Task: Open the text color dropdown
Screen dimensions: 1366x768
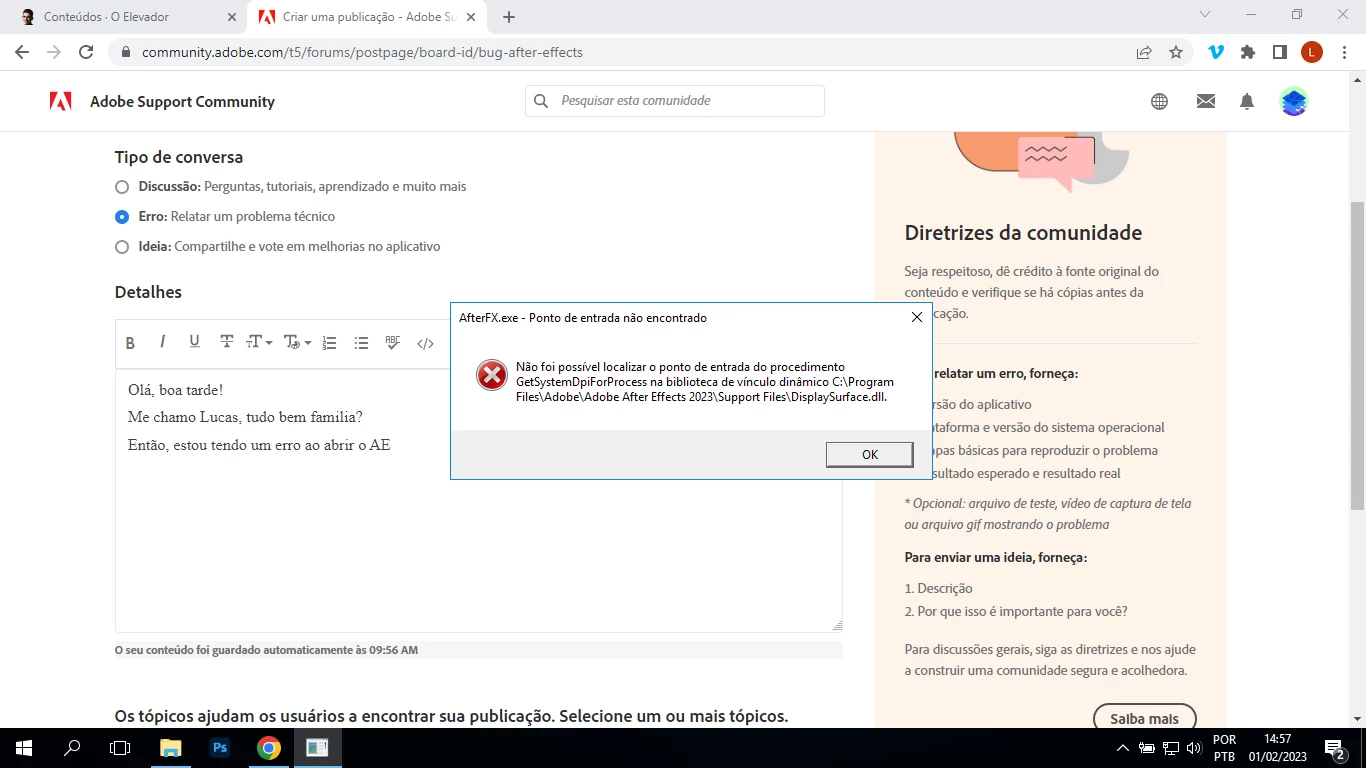Action: point(297,342)
